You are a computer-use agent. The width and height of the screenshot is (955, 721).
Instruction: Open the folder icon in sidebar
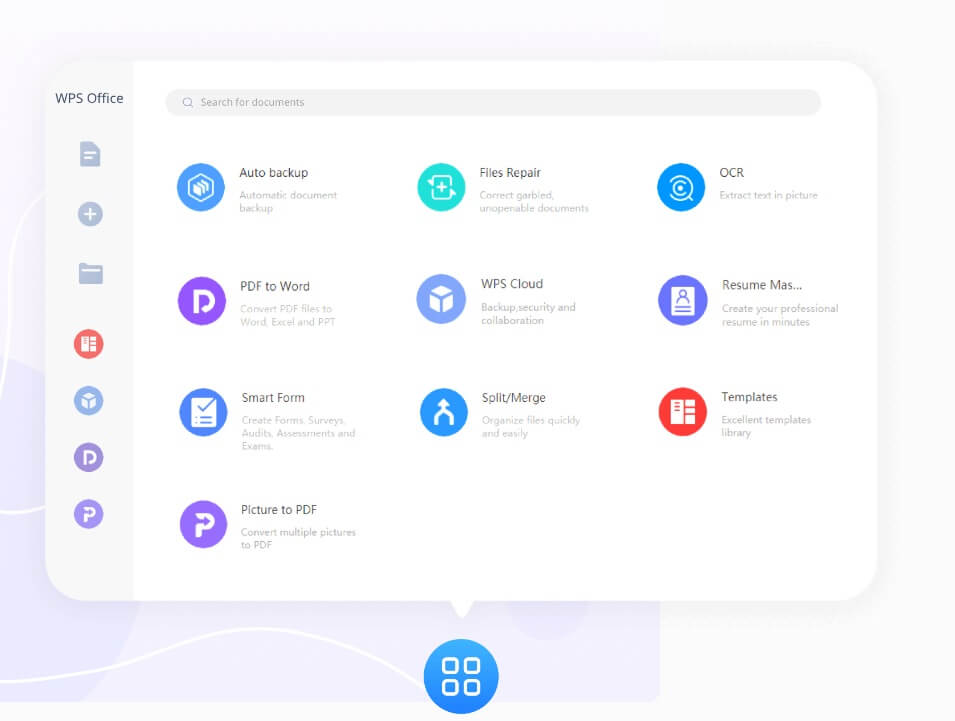pos(91,273)
